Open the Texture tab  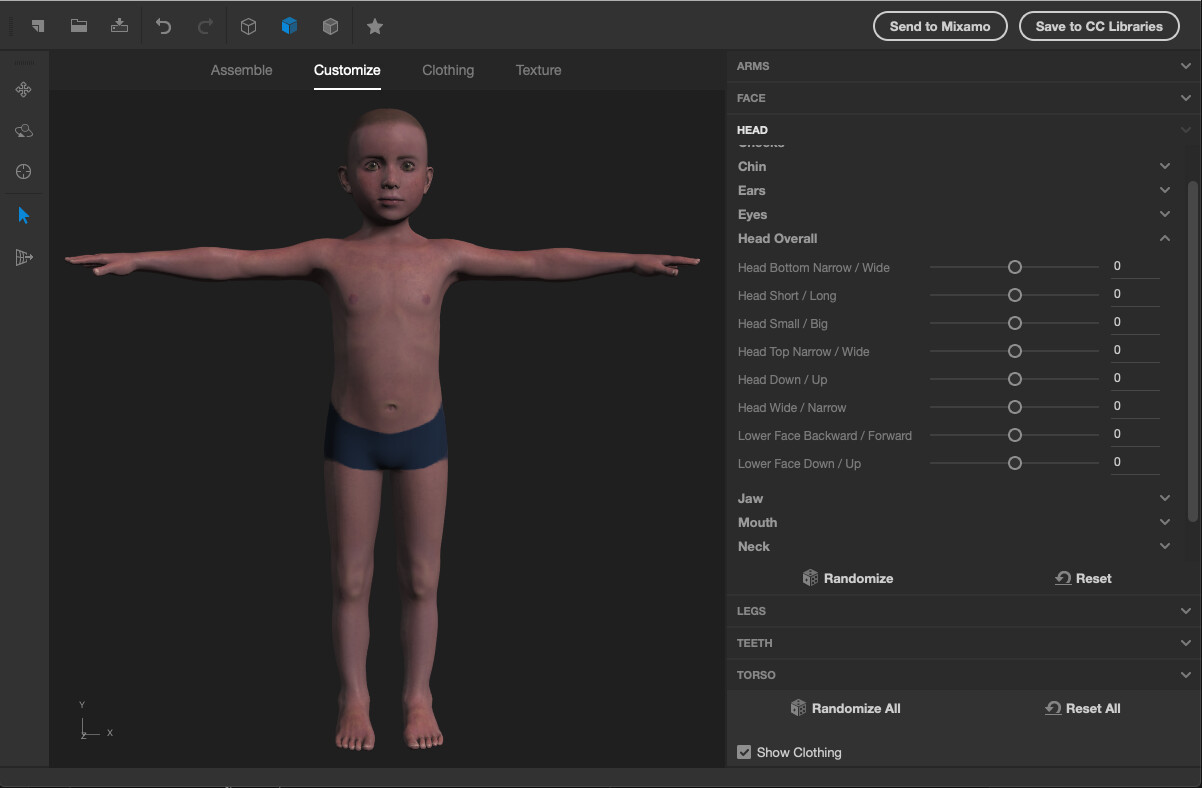coord(538,70)
